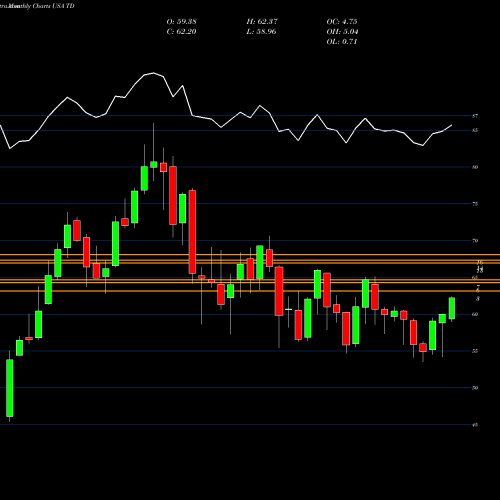The height and width of the screenshot is (500, 500).
Task: Click the '80' price axis label
Action: 475,167
